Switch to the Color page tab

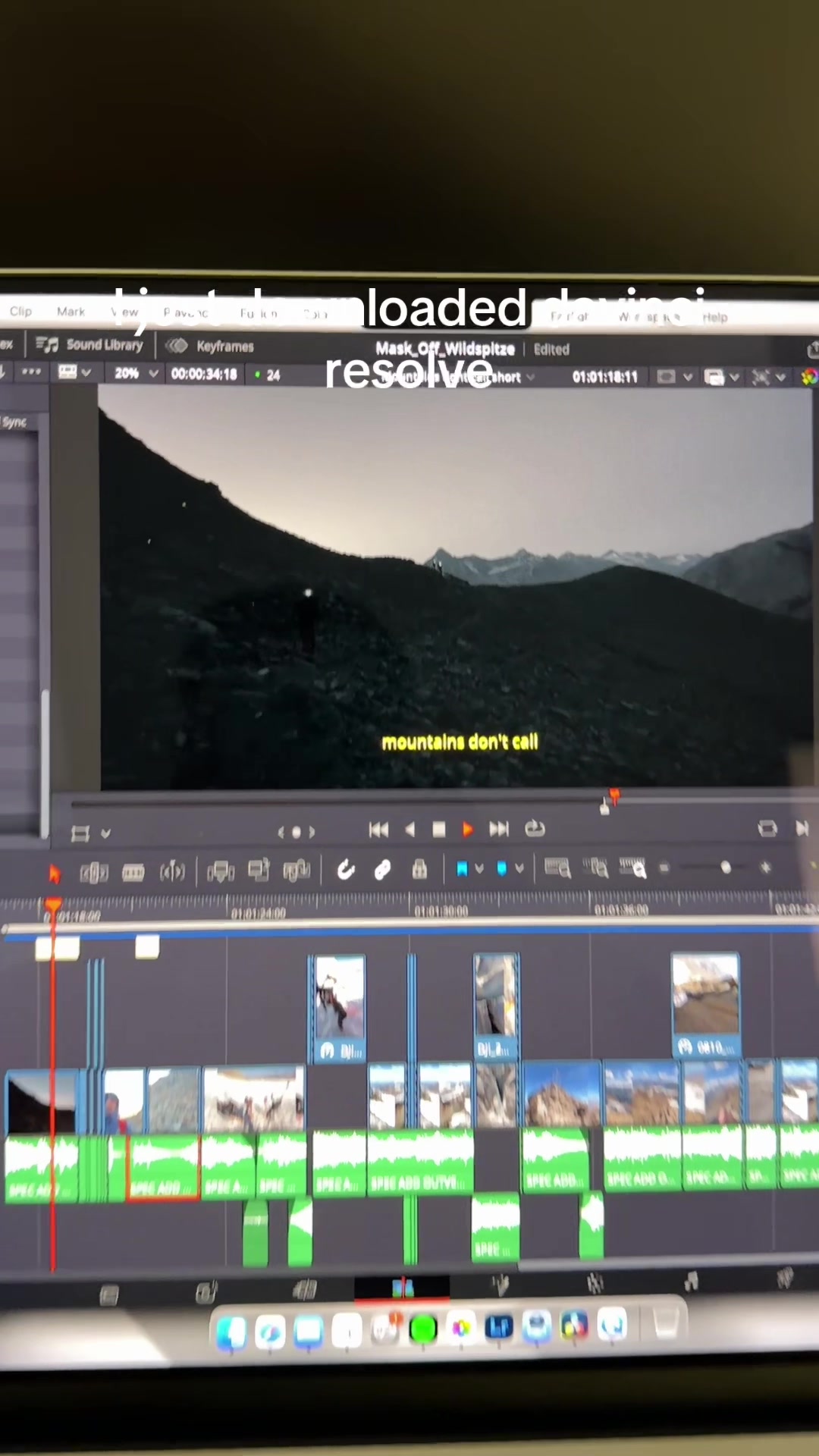(x=595, y=1283)
